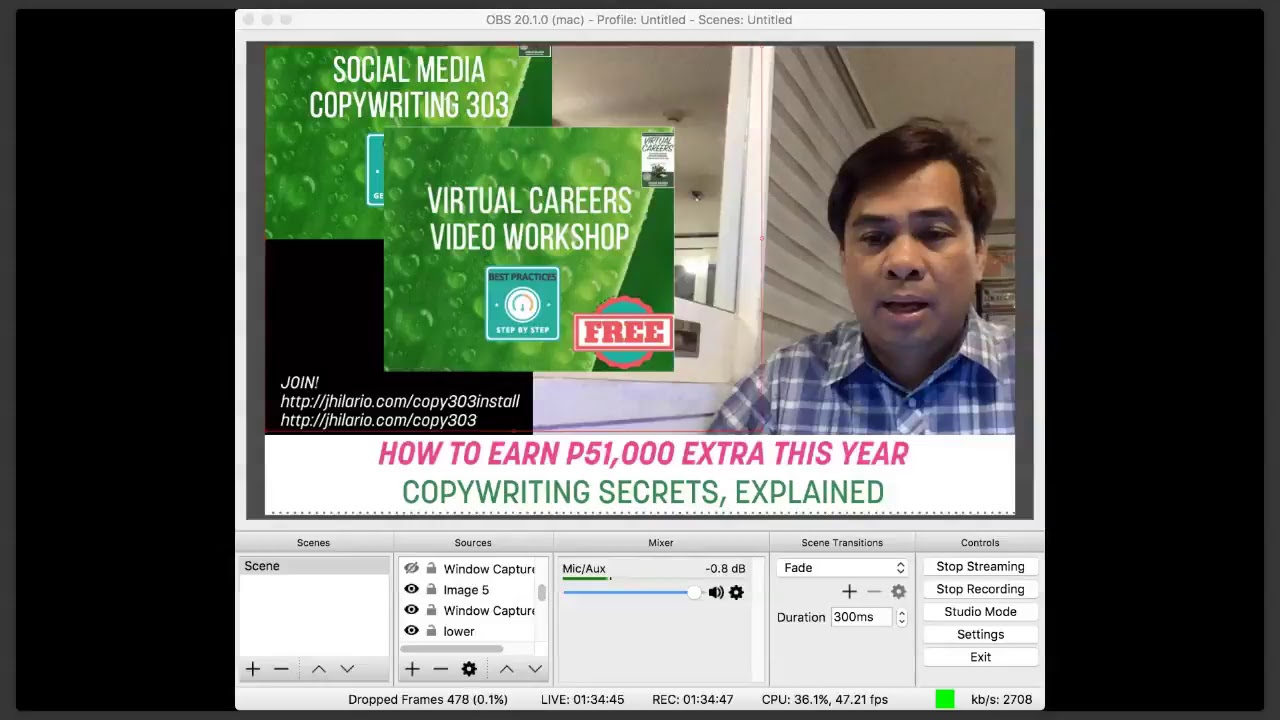
Task: Open the Fade transition dropdown
Action: tap(842, 567)
